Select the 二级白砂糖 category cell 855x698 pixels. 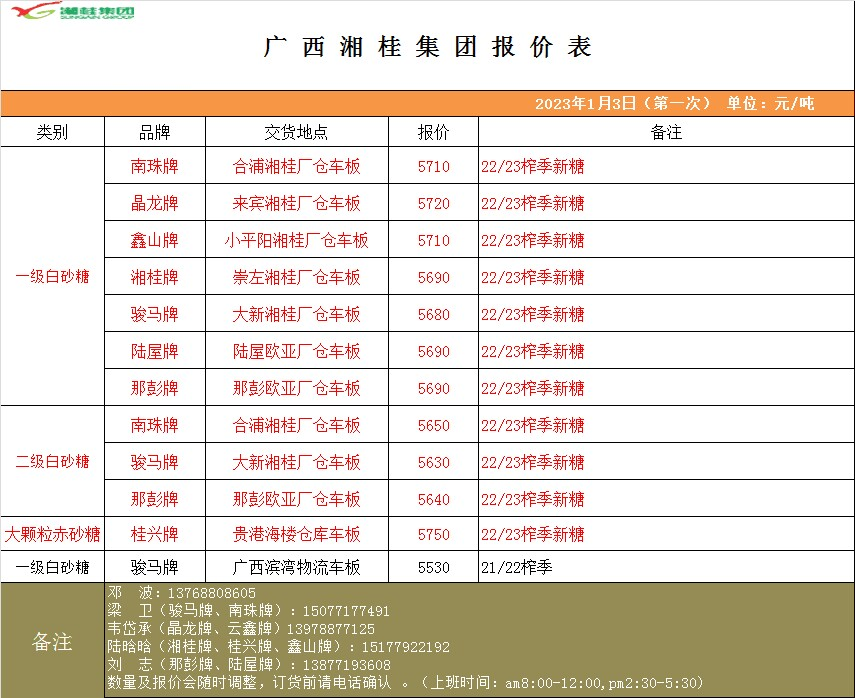pyautogui.click(x=52, y=461)
